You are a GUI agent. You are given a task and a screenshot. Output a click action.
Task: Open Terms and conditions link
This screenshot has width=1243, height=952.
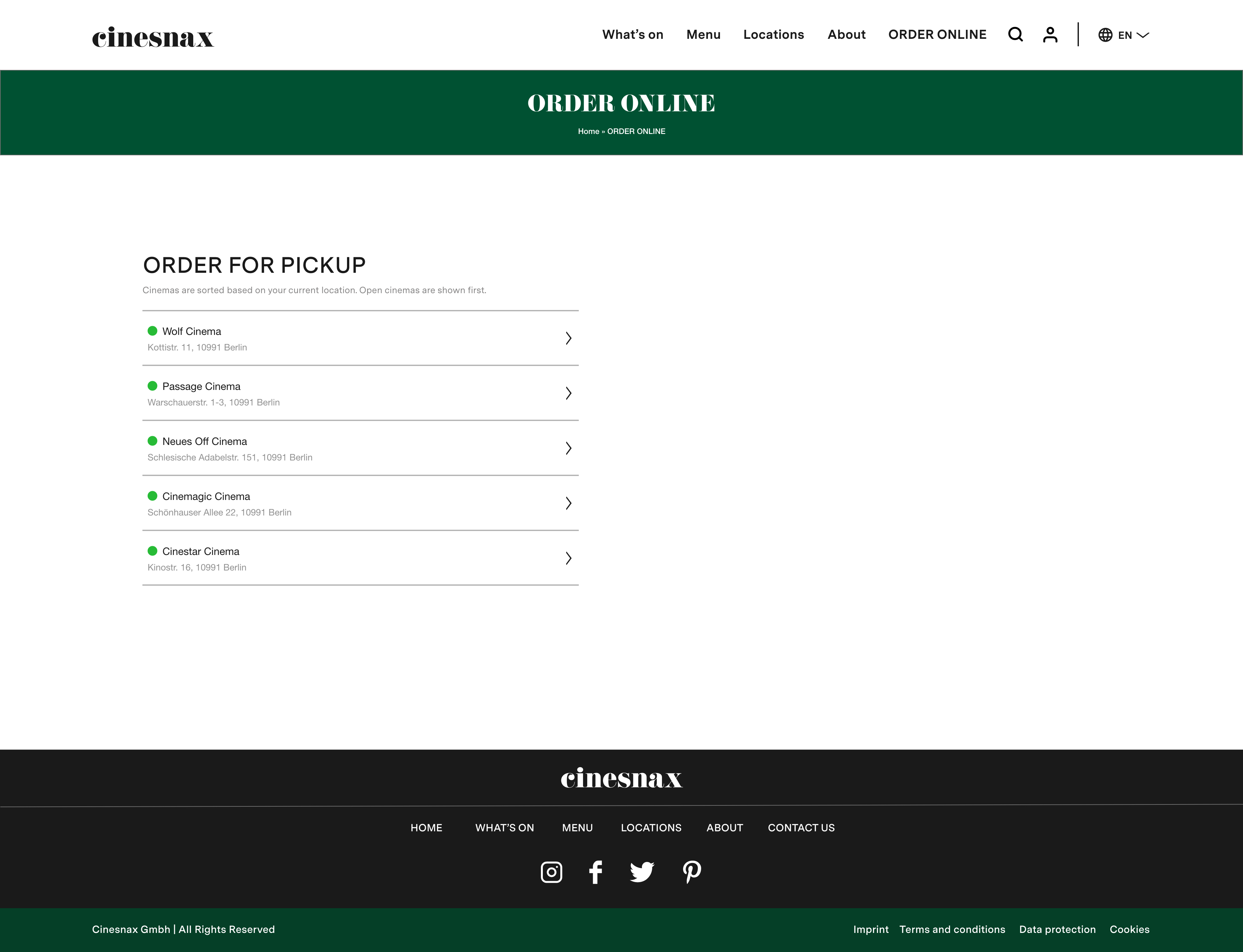coord(952,929)
